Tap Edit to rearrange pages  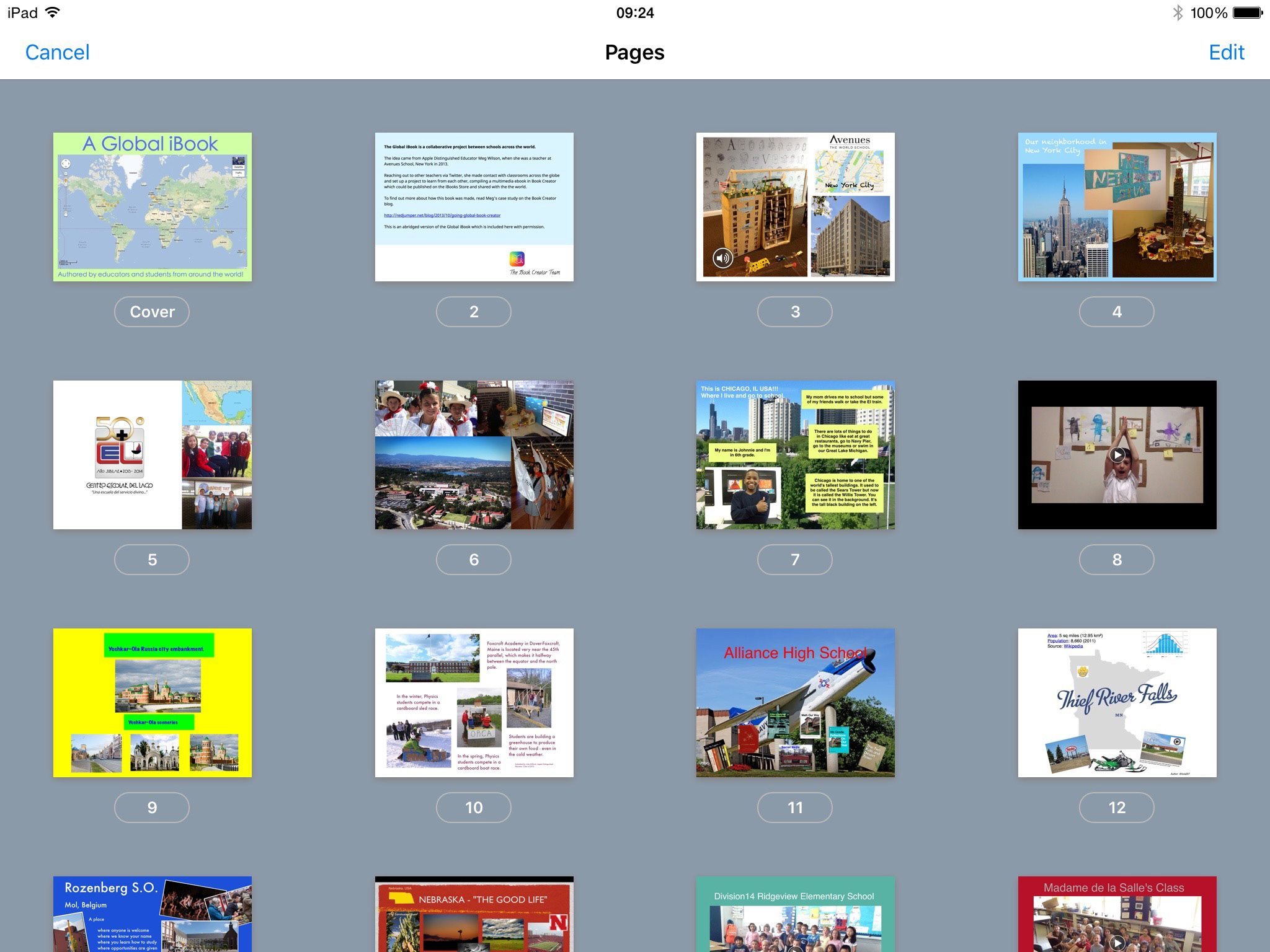click(x=1226, y=52)
